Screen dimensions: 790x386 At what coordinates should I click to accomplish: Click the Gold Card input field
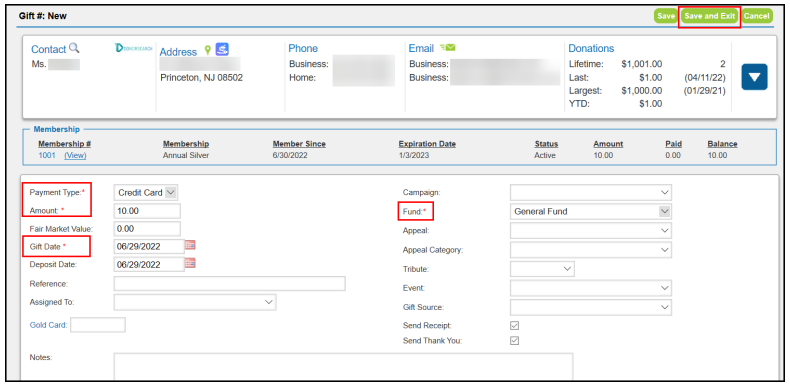(x=98, y=325)
